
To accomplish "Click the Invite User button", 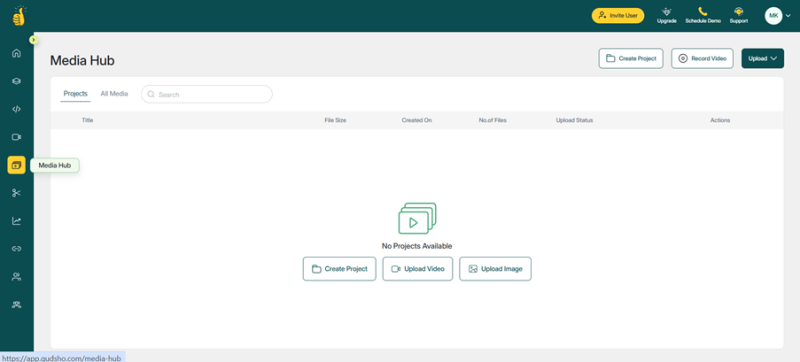I will click(618, 16).
